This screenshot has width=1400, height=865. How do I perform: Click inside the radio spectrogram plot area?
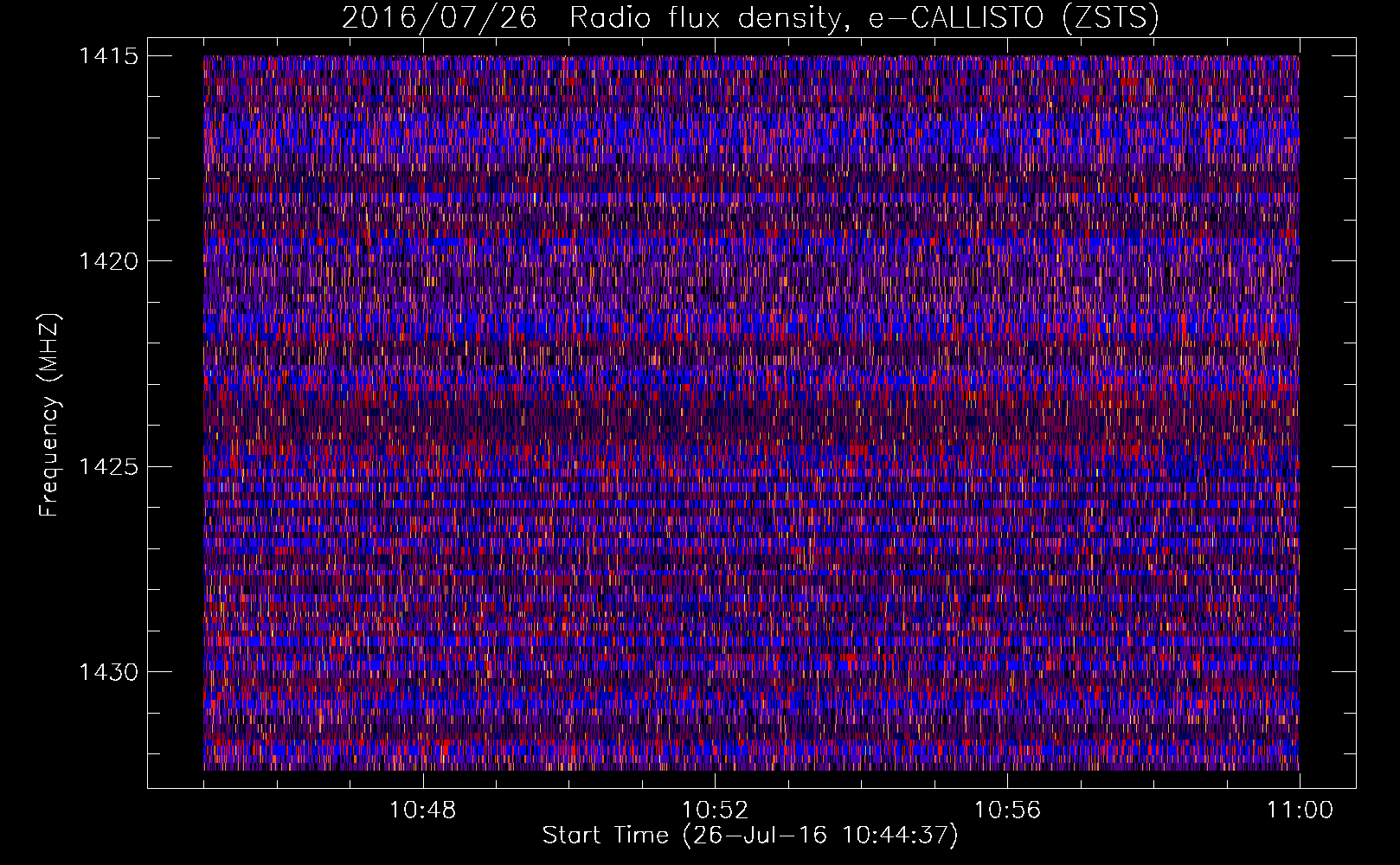coord(751,413)
